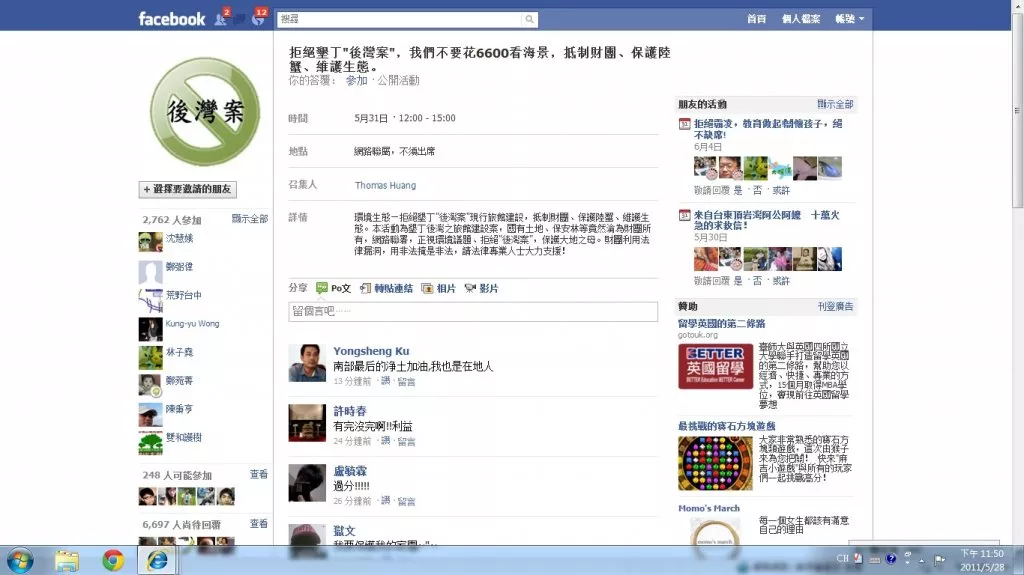Switch to Internet Explorer taskbar icon

click(x=157, y=561)
